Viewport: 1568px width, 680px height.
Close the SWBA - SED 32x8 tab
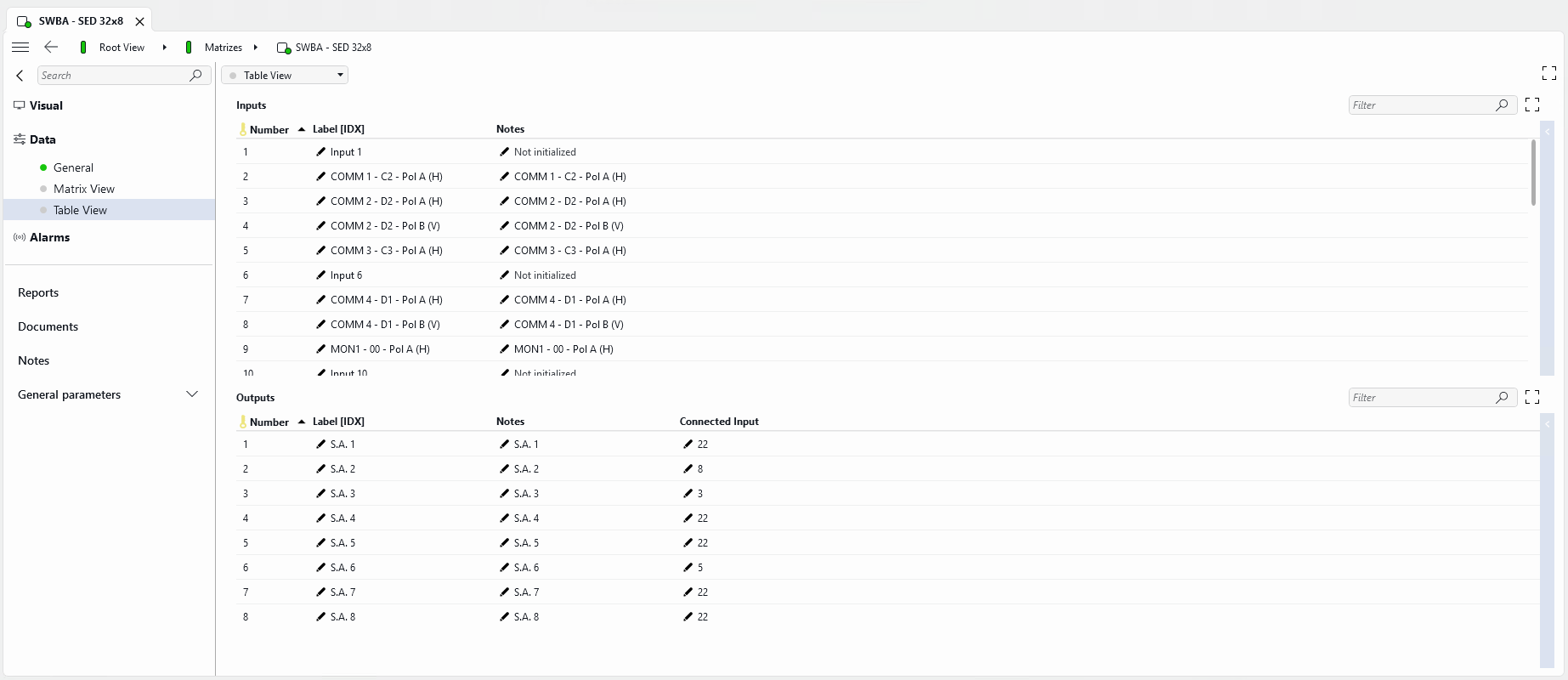140,21
